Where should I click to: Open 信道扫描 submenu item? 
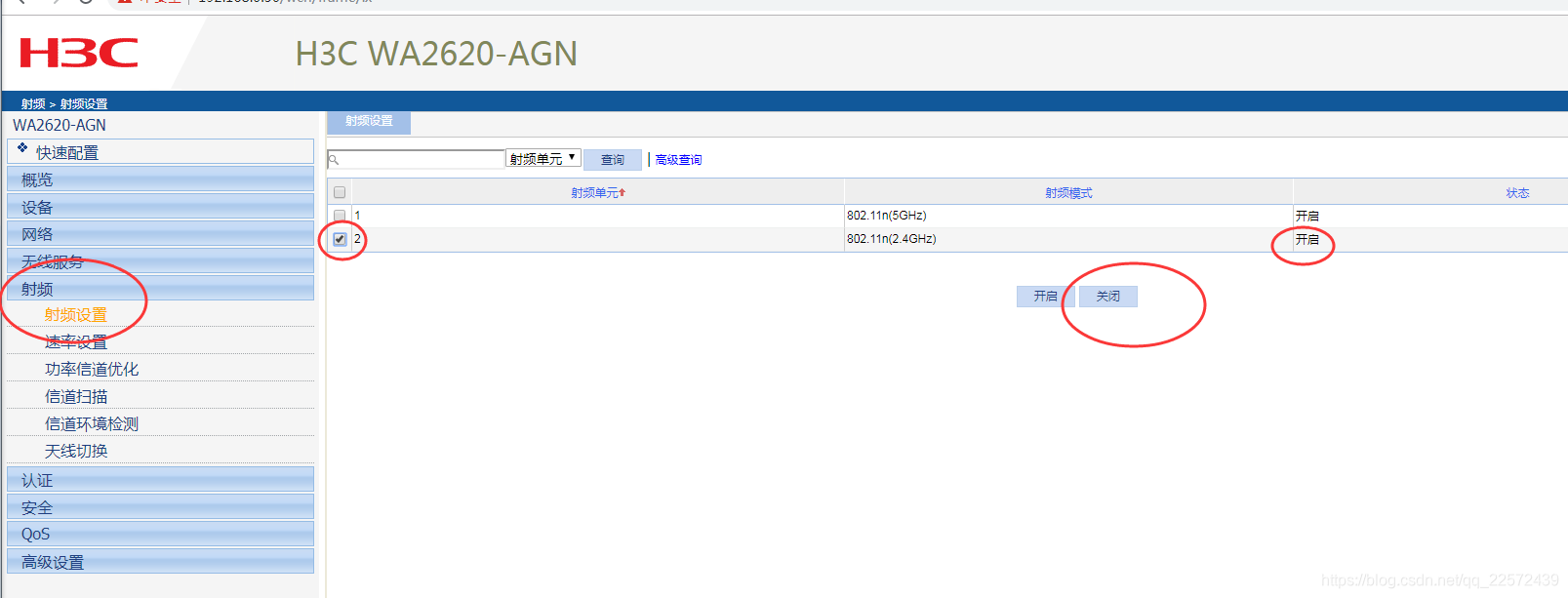[76, 397]
